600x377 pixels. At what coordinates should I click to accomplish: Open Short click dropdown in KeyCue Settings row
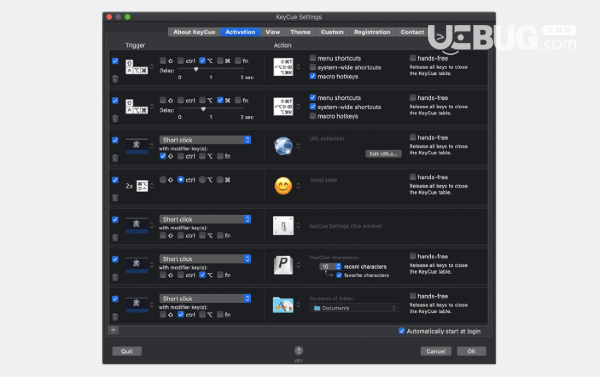point(205,219)
